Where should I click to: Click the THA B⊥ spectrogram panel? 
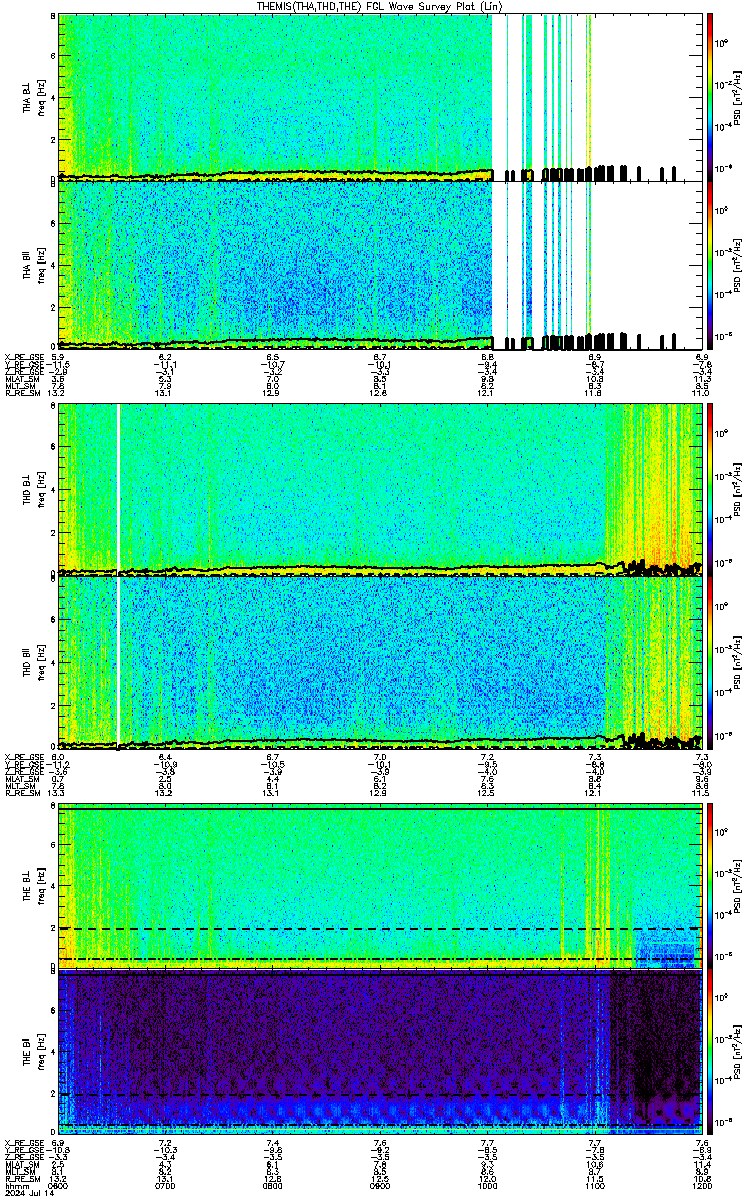[380, 97]
